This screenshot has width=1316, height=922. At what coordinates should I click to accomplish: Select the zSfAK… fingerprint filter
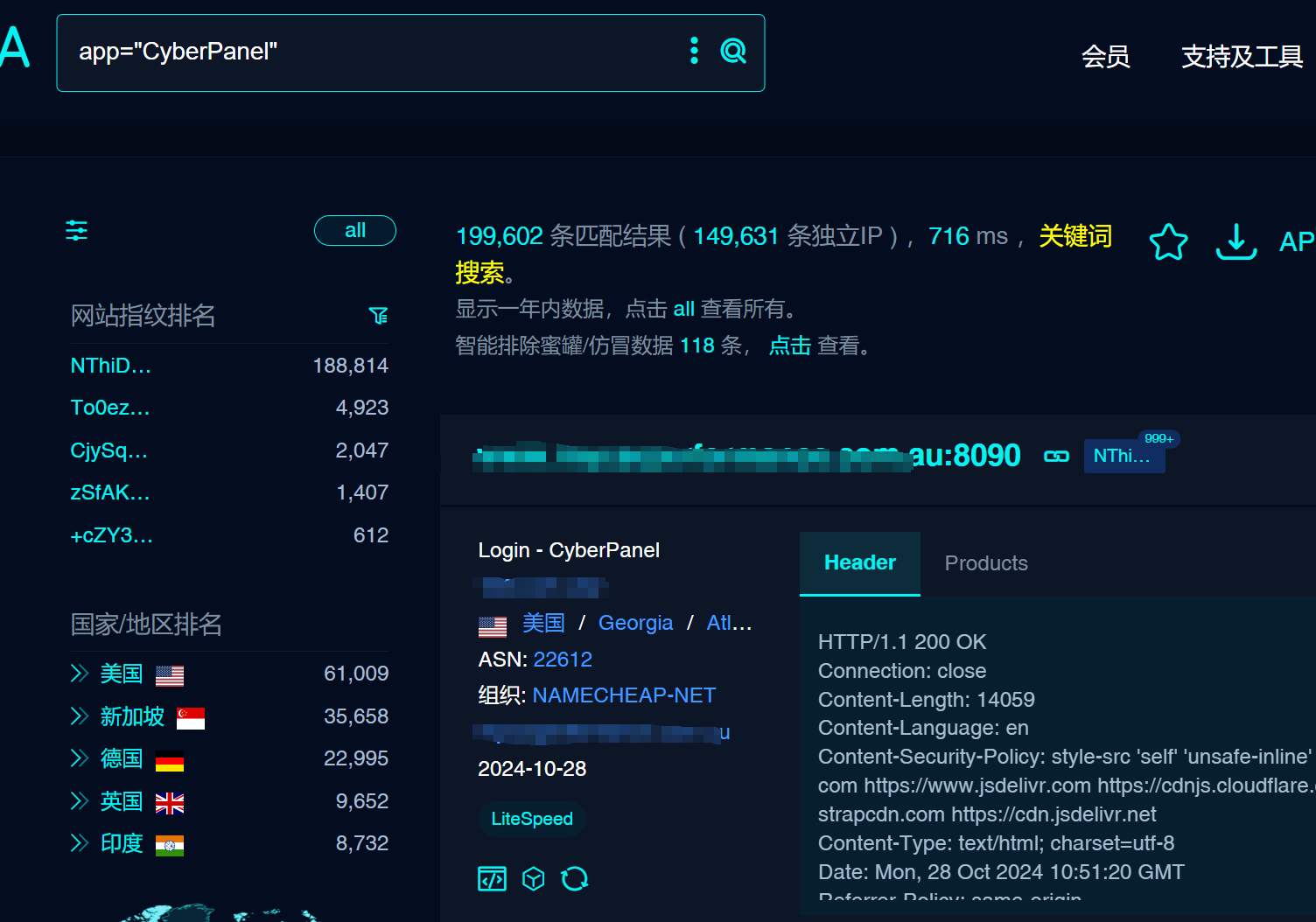click(x=110, y=492)
